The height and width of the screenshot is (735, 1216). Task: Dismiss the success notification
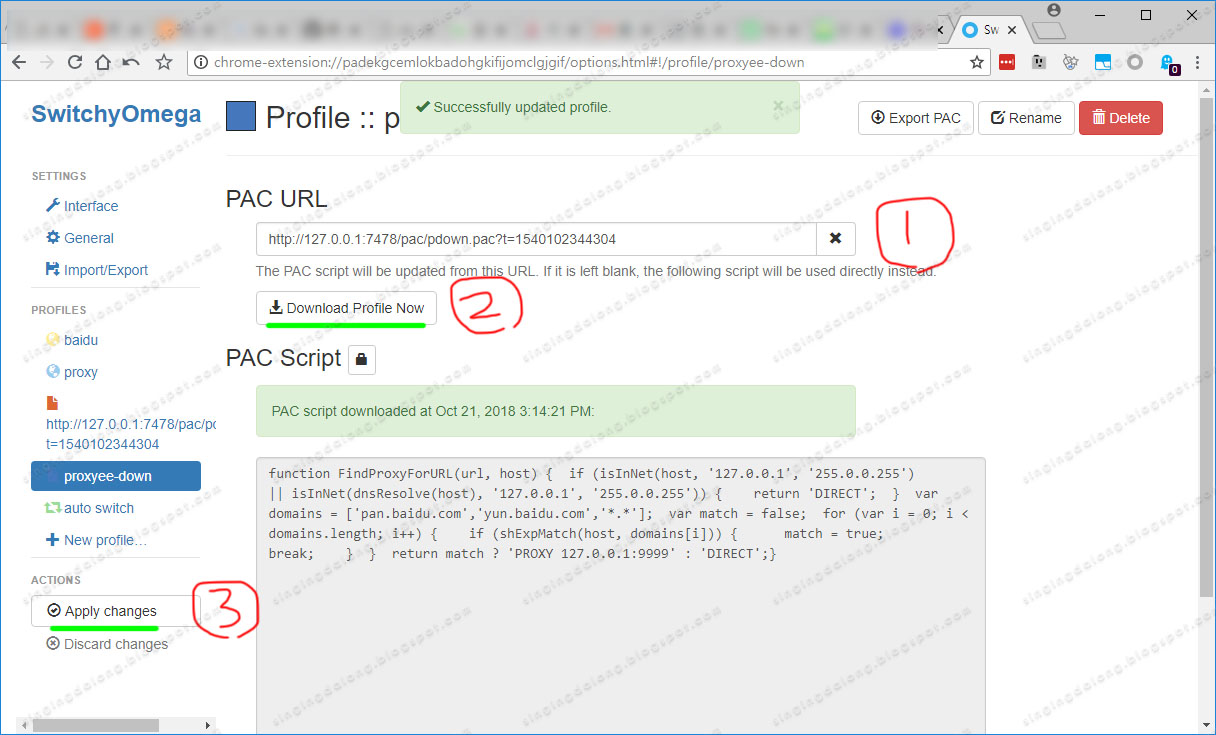click(x=779, y=105)
